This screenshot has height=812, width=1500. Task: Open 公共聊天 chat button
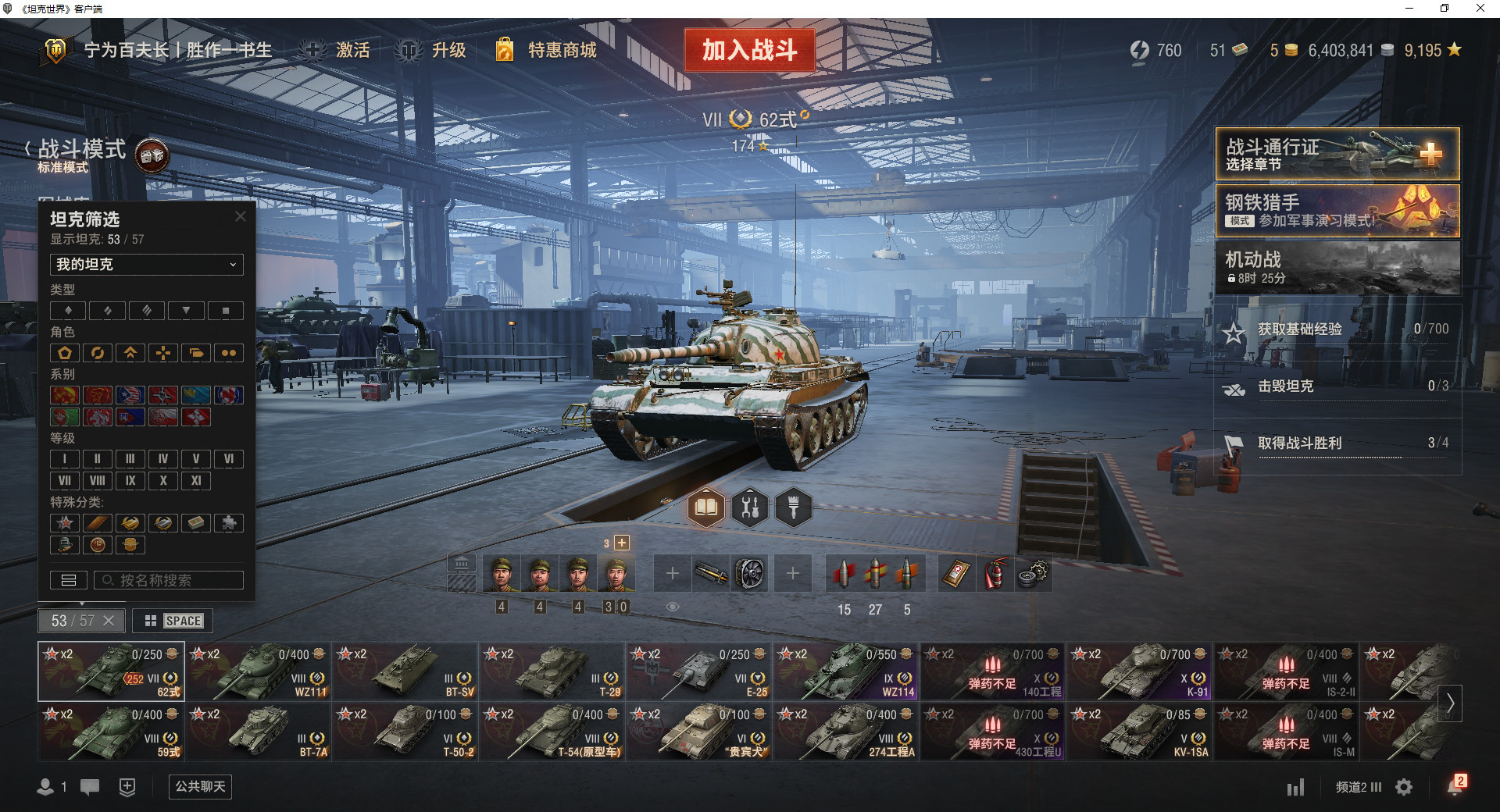(201, 786)
